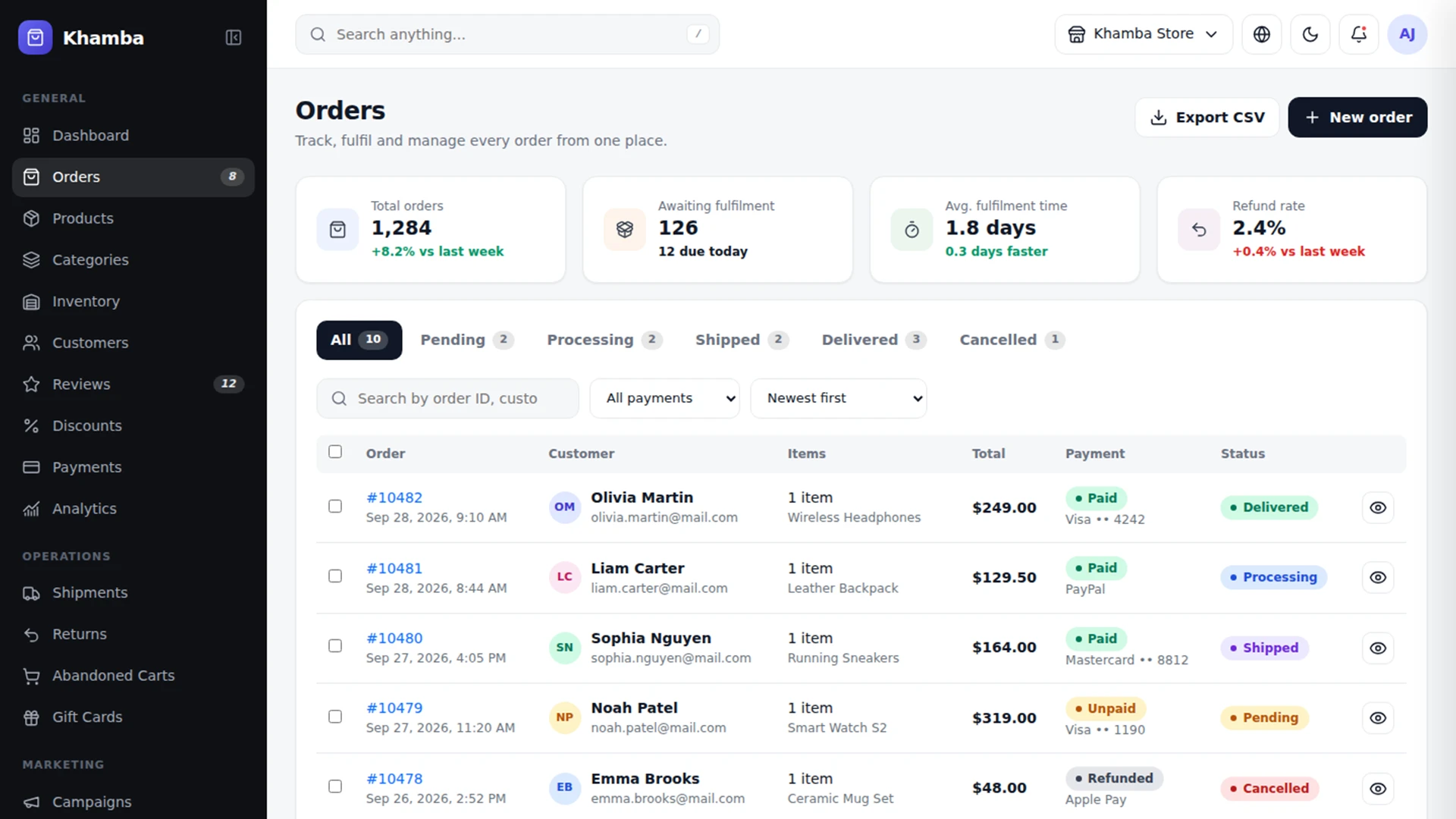Image resolution: width=1456 pixels, height=819 pixels.
Task: View Liam Carter order via eye icon
Action: (x=1378, y=578)
